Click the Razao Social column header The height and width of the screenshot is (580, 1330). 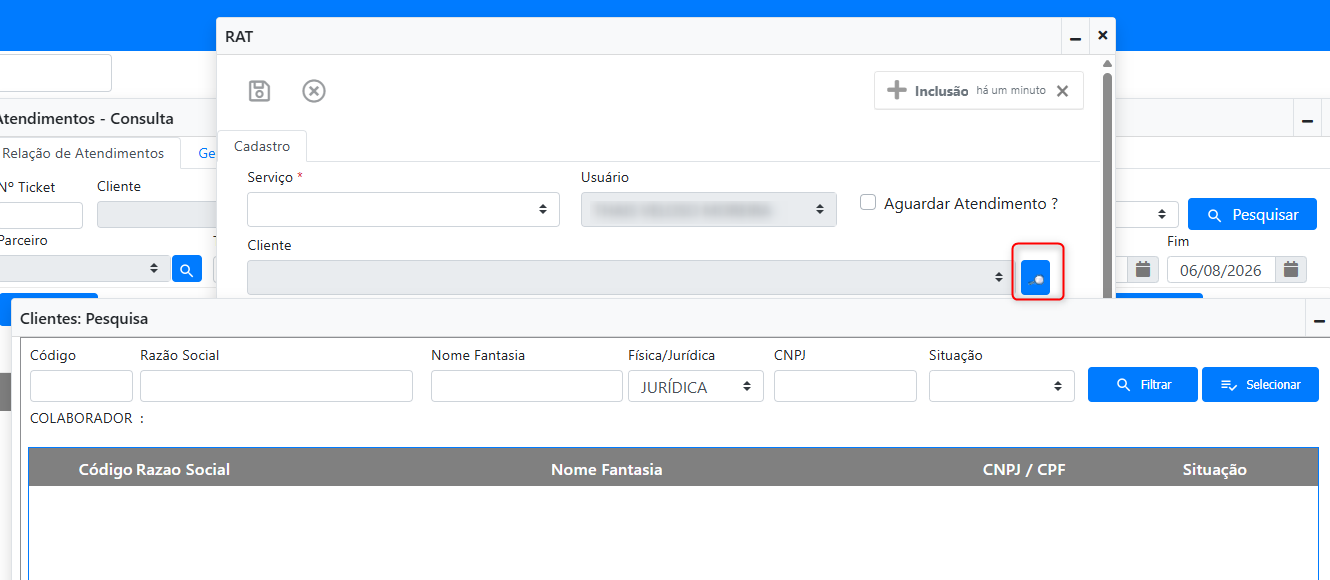(x=183, y=469)
